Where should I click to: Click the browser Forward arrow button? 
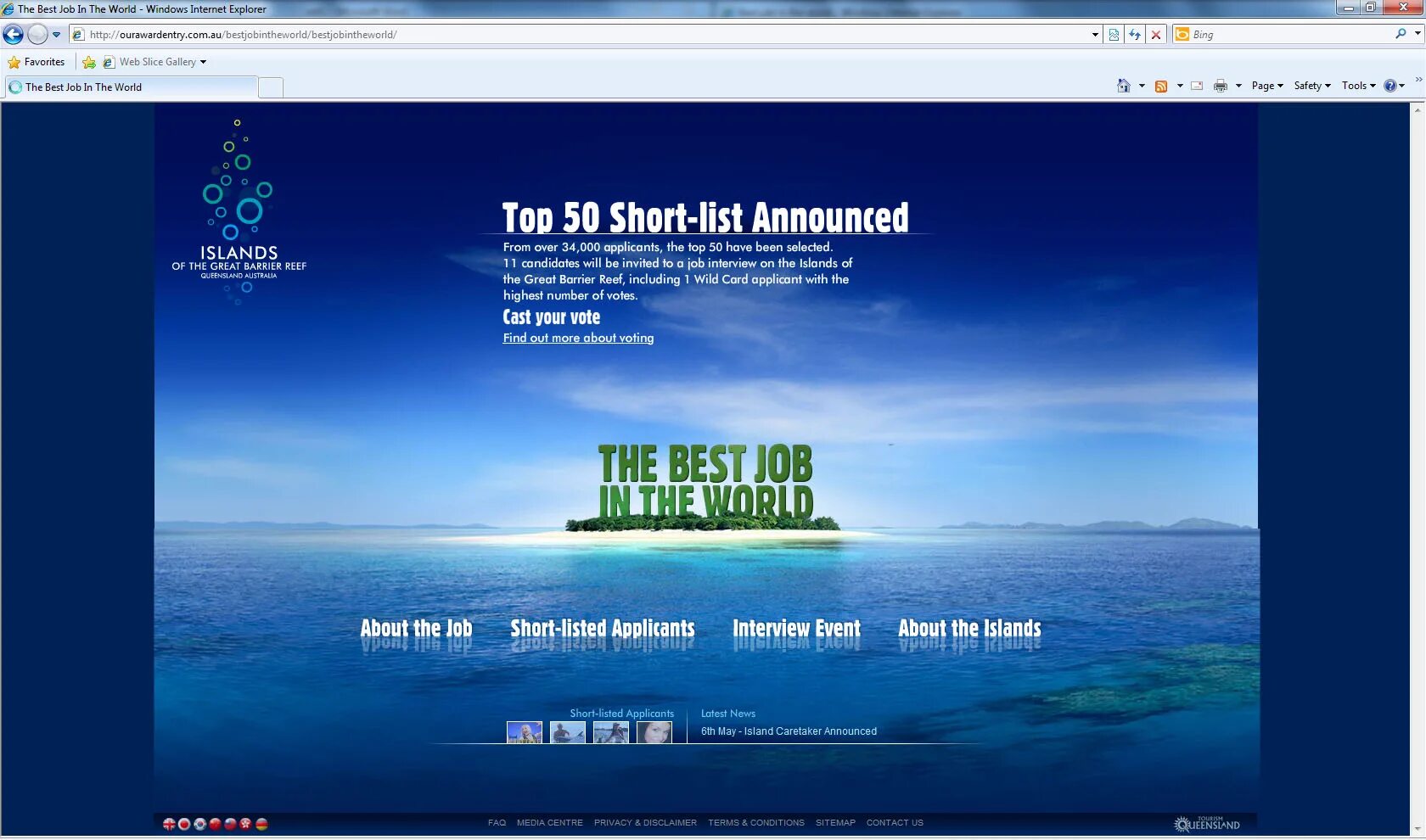[x=37, y=35]
